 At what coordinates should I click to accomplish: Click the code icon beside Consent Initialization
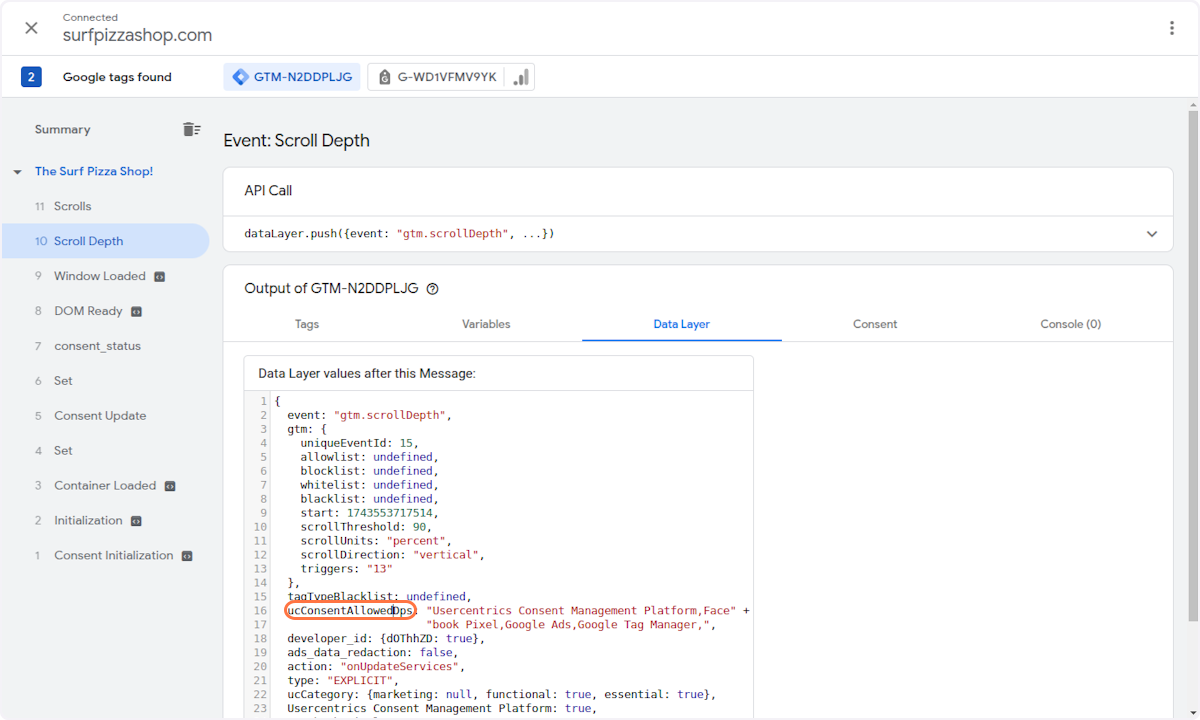pos(187,556)
